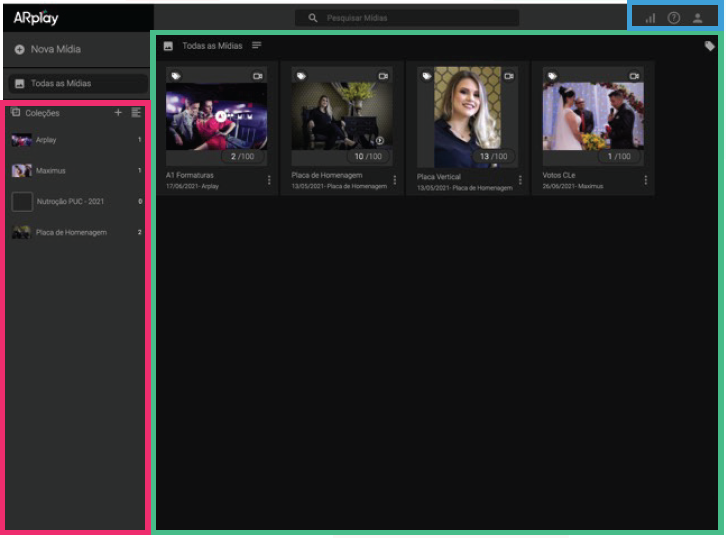Image resolution: width=726 pixels, height=538 pixels.
Task: Click the tag icon on Votos CLe card
Action: click(552, 76)
